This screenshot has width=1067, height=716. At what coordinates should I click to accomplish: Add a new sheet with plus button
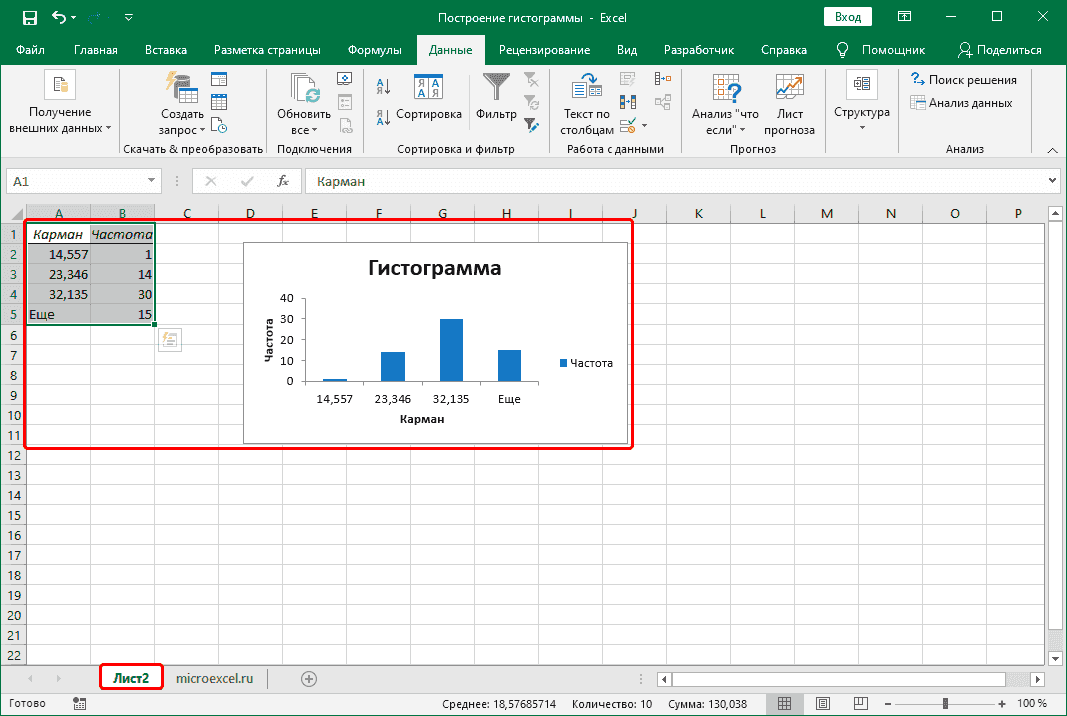[309, 678]
